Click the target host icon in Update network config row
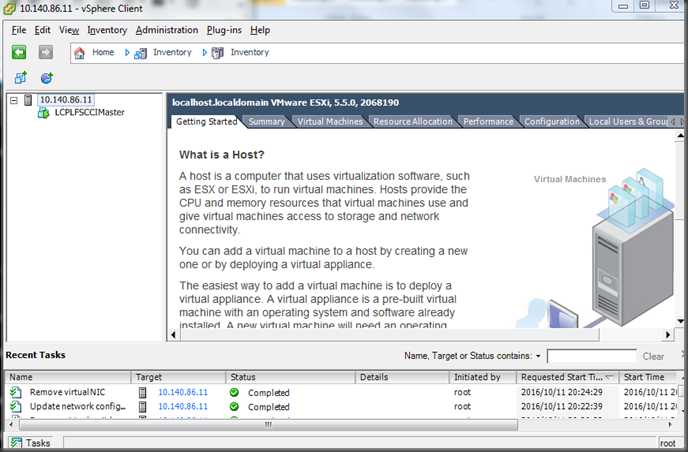The height and width of the screenshot is (452, 688). pos(143,407)
